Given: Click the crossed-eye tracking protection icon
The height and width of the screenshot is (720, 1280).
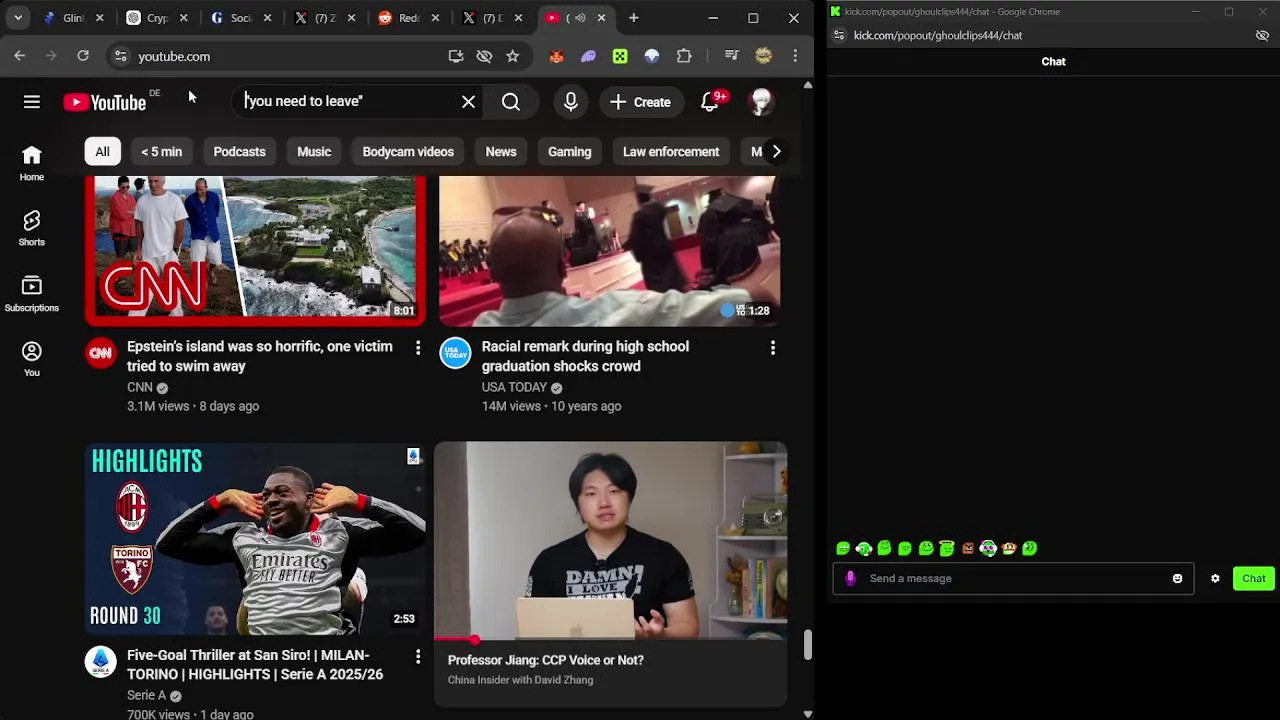Looking at the screenshot, I should 484,56.
